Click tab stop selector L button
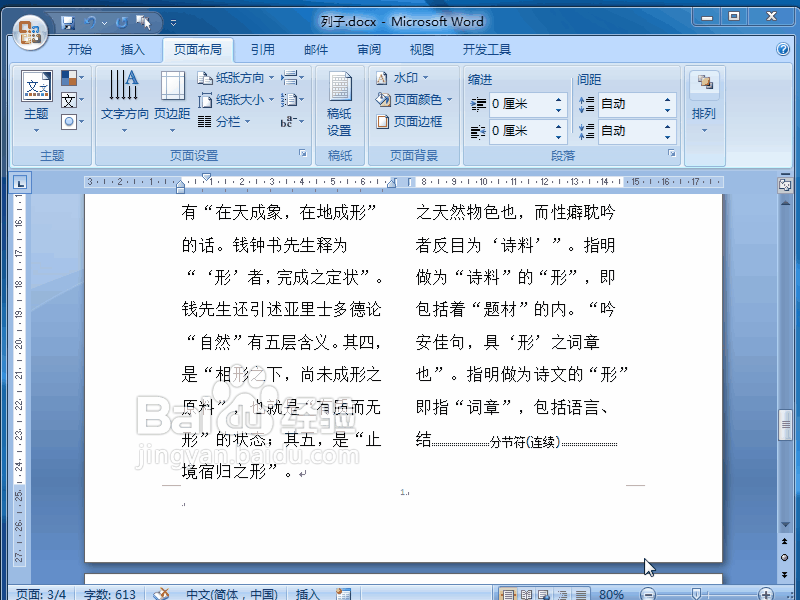 pyautogui.click(x=20, y=183)
